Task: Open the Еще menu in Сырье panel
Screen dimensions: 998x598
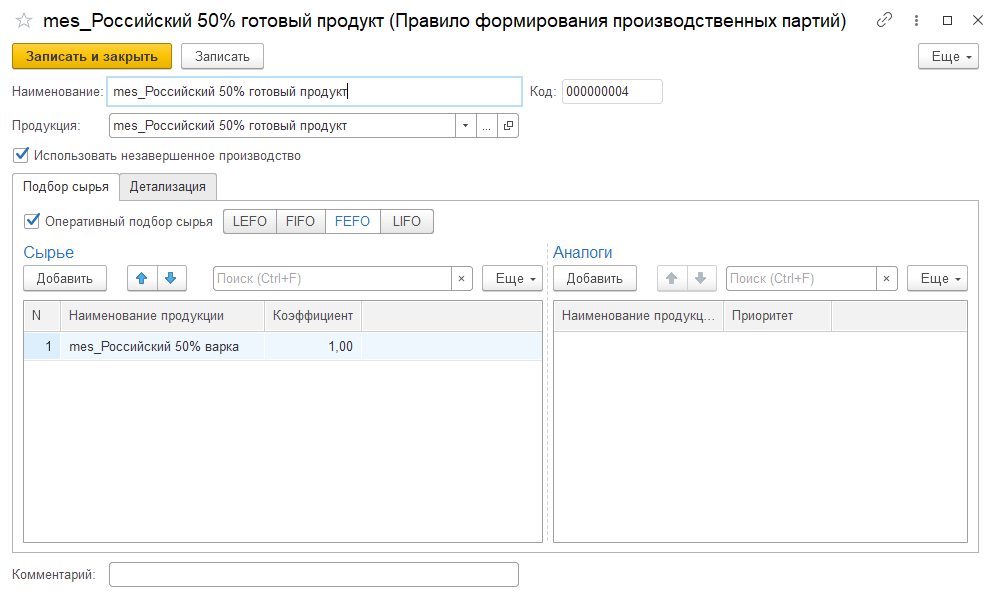Action: pos(512,279)
